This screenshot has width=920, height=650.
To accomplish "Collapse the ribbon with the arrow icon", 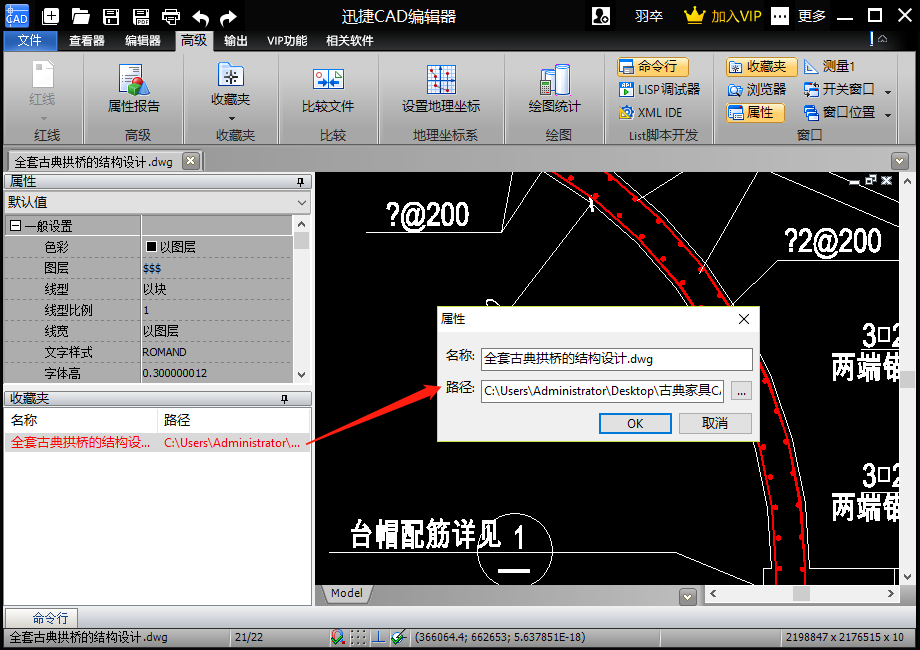I will 882,39.
